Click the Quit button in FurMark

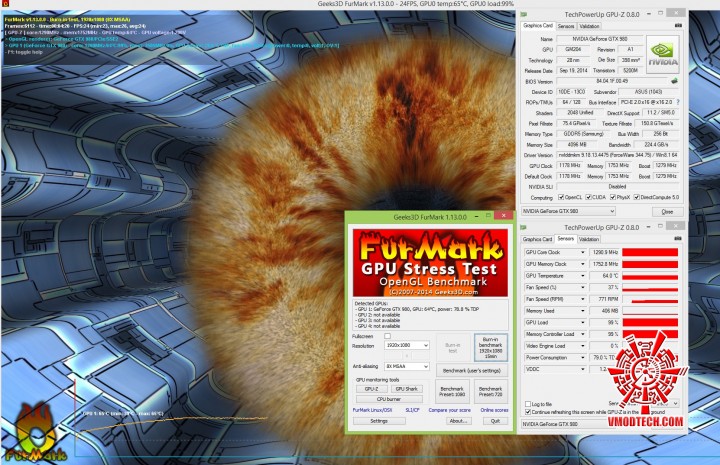pos(495,421)
